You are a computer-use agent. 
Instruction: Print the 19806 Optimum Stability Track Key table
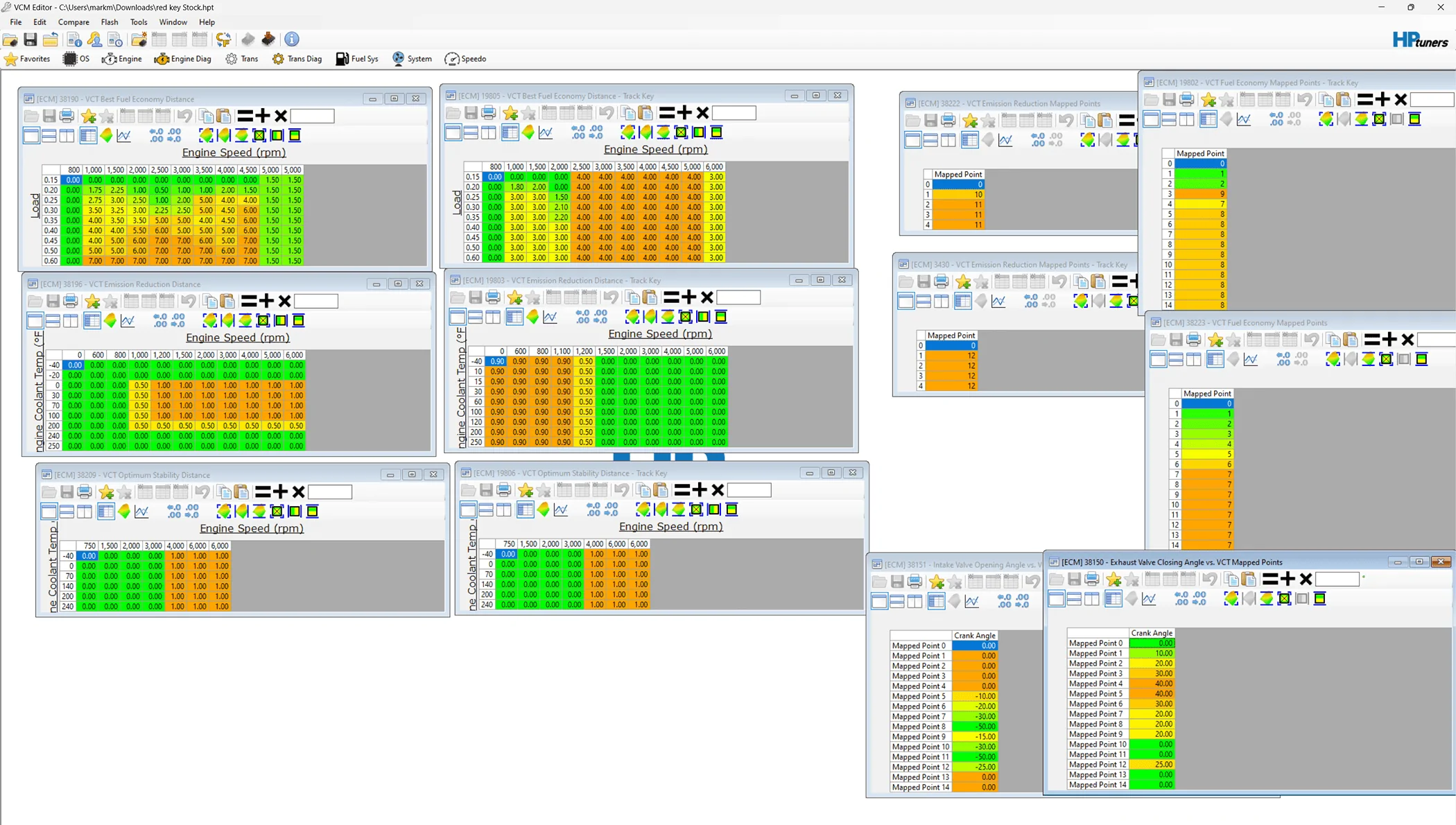pyautogui.click(x=504, y=490)
